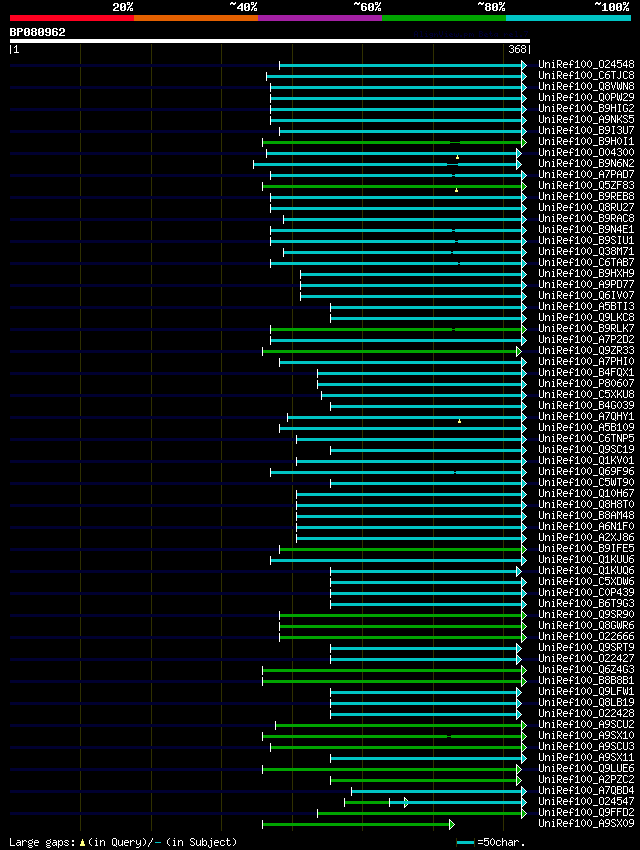640x850 pixels.
Task: Click the UniRef100_Q69F96 label text
Action: click(586, 471)
